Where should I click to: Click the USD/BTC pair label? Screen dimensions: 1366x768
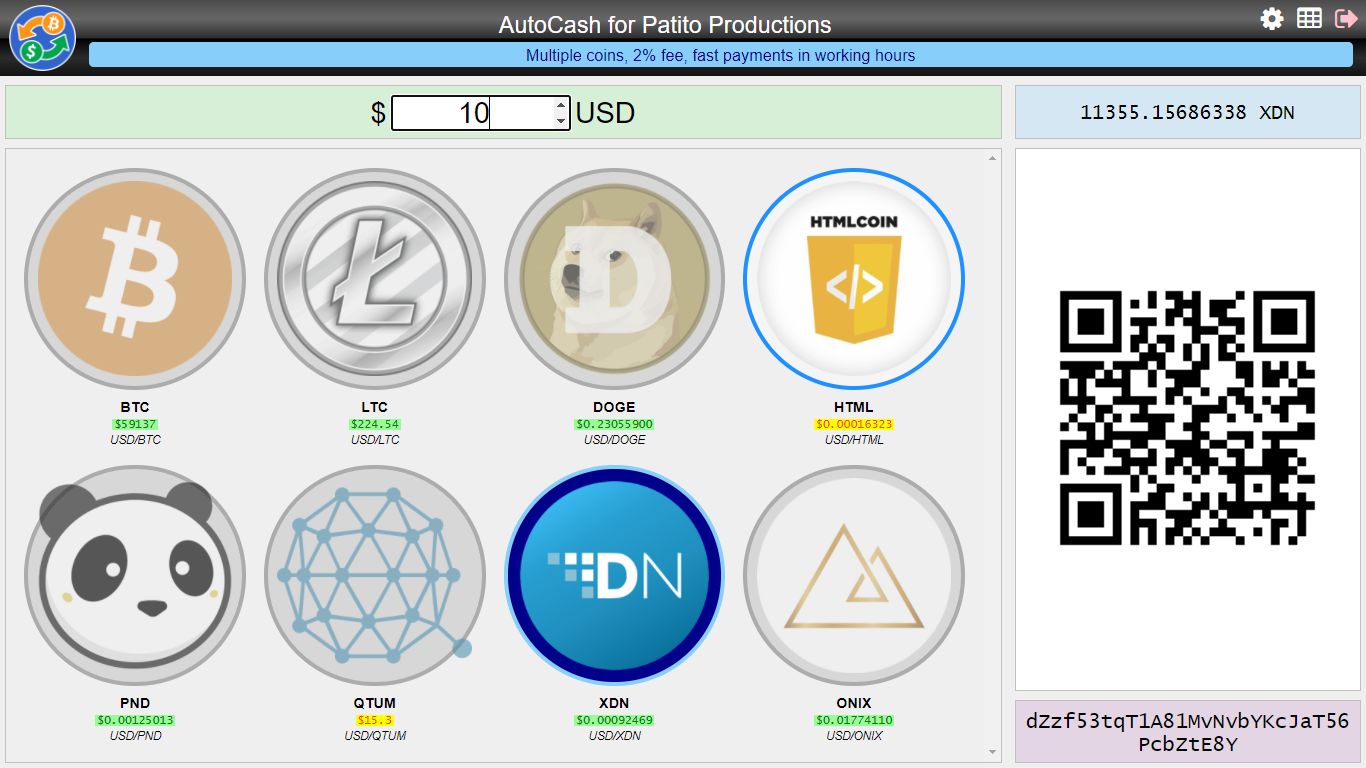[x=135, y=440]
